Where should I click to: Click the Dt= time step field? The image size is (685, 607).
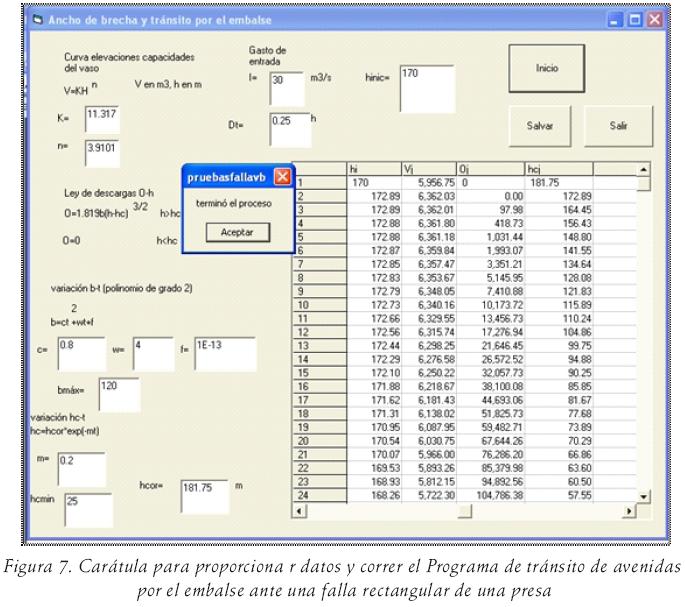click(x=285, y=126)
